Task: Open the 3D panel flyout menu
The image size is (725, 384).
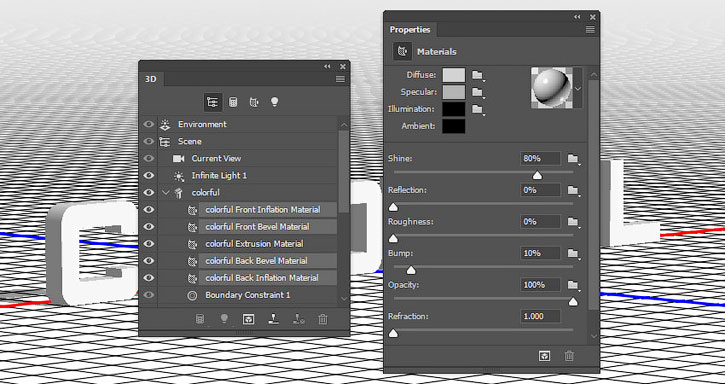Action: tap(340, 79)
